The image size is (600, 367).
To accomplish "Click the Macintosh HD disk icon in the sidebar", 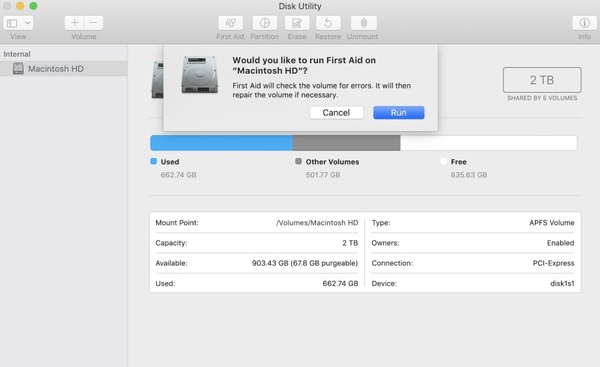I will [x=18, y=69].
